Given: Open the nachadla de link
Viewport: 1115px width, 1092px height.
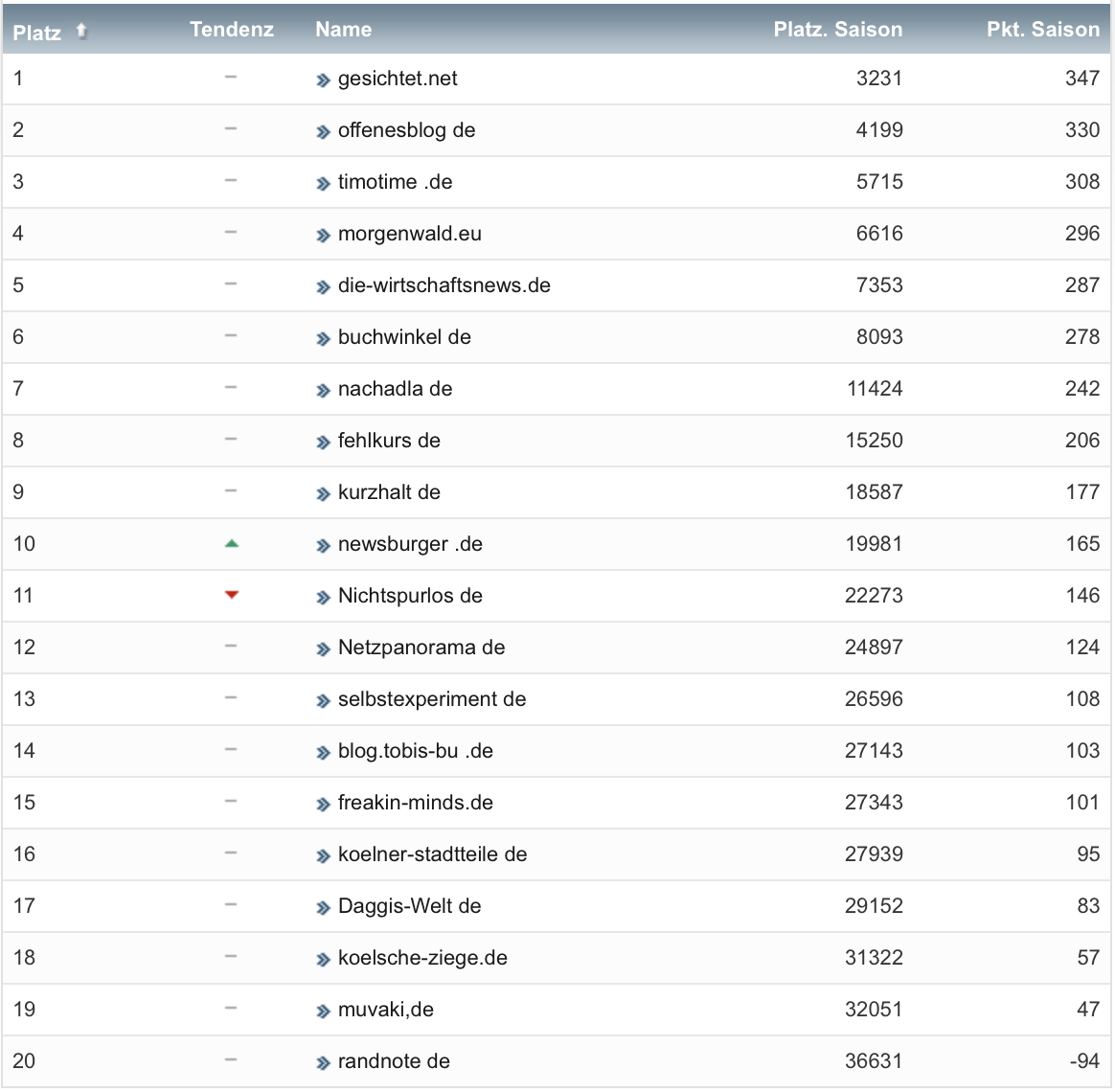Looking at the screenshot, I should click(396, 389).
